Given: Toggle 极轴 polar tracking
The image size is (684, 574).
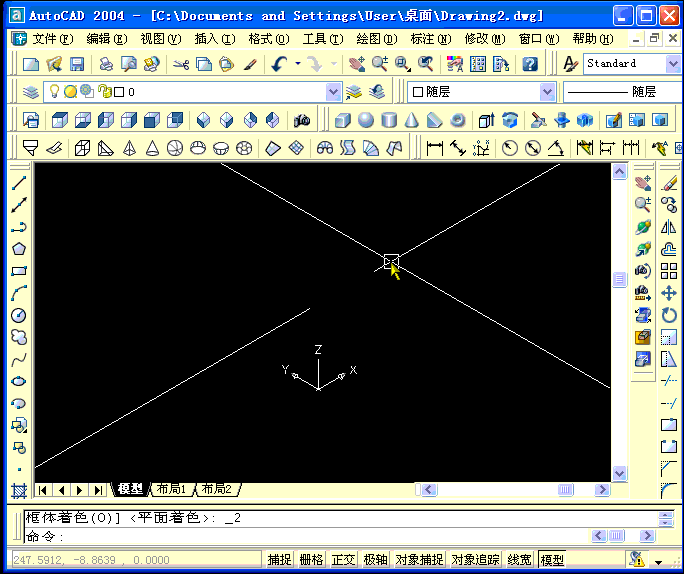Looking at the screenshot, I should click(x=375, y=559).
